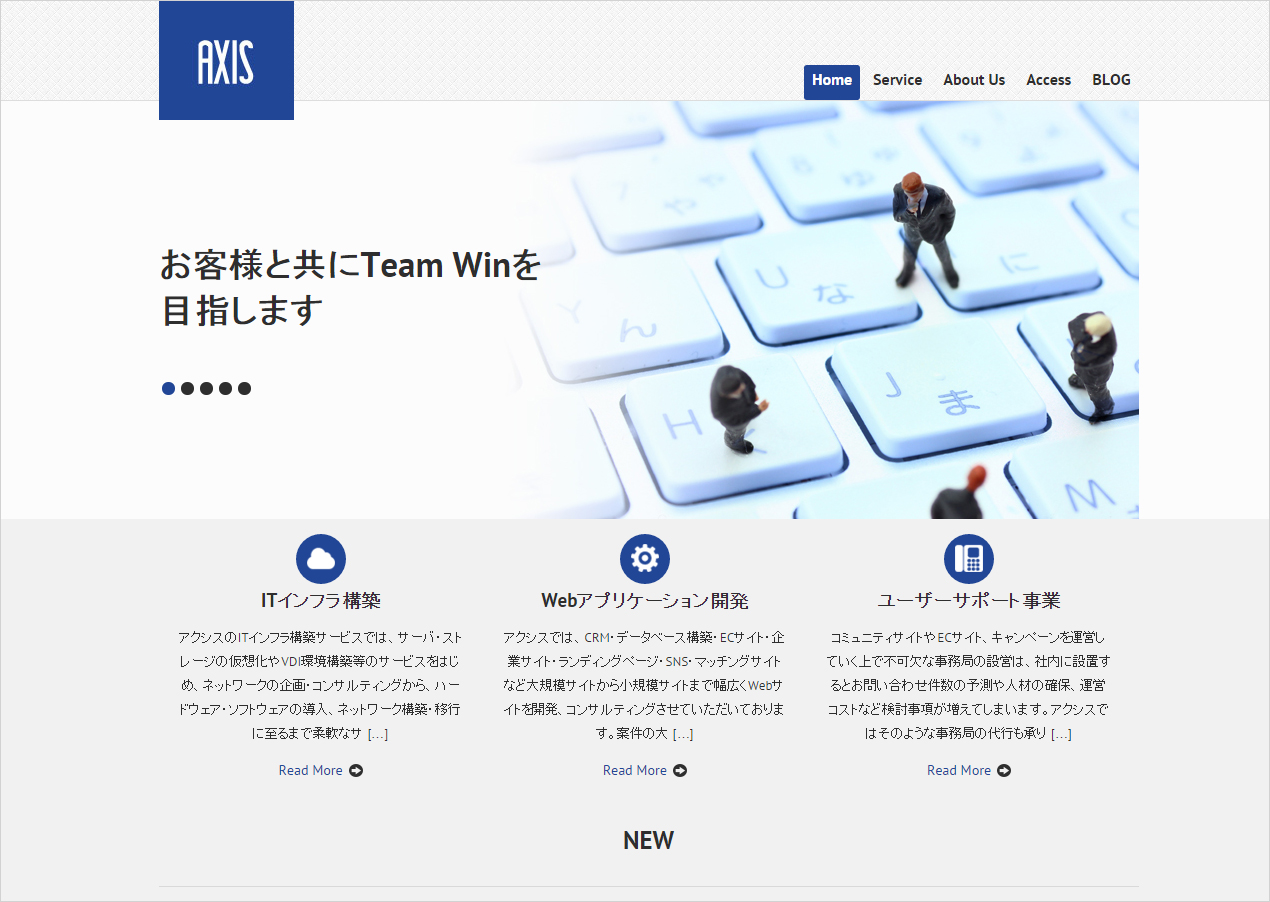Jump to the fourth slide dot
The height and width of the screenshot is (902, 1270).
[225, 389]
